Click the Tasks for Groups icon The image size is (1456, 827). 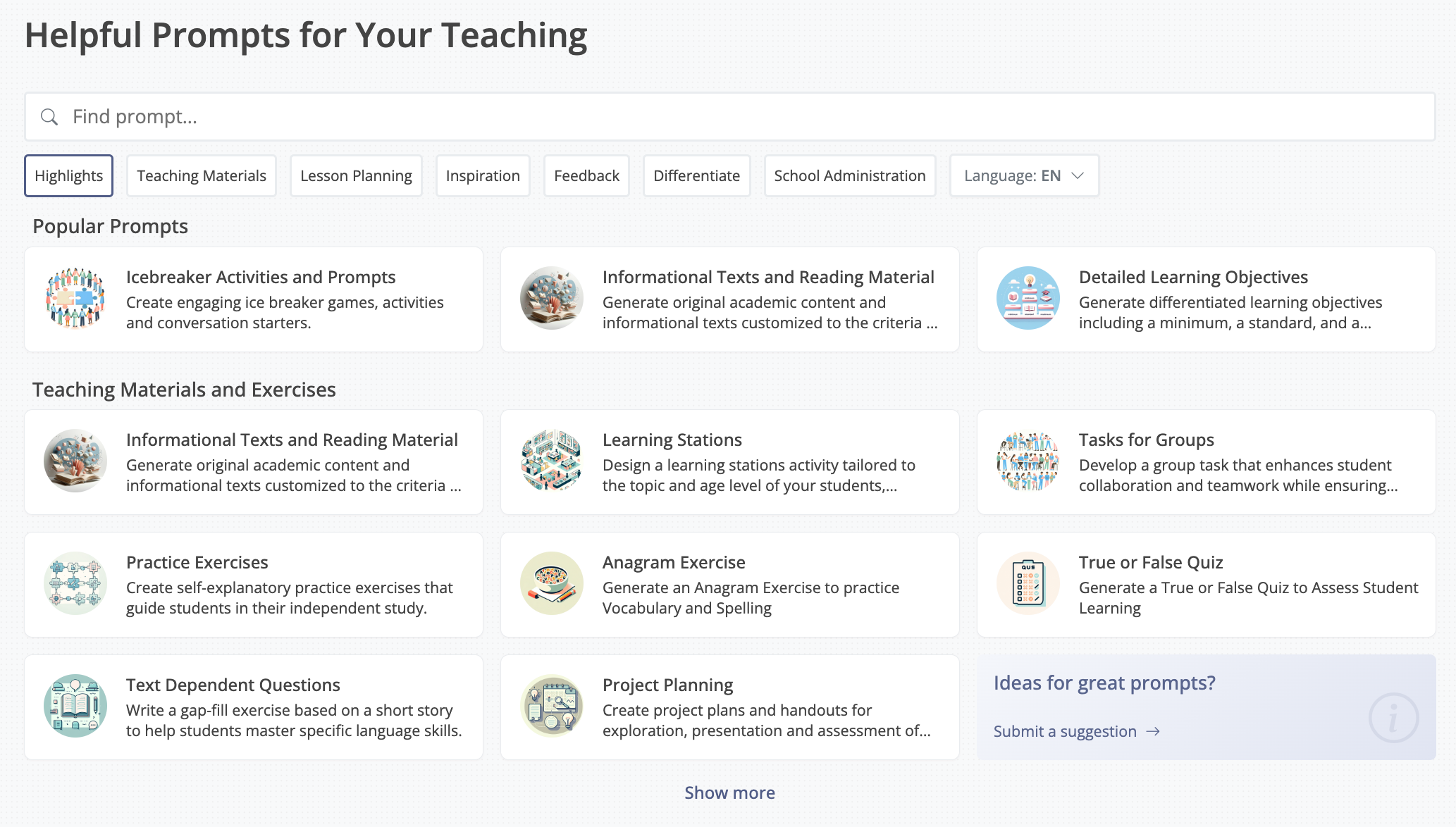(x=1028, y=461)
